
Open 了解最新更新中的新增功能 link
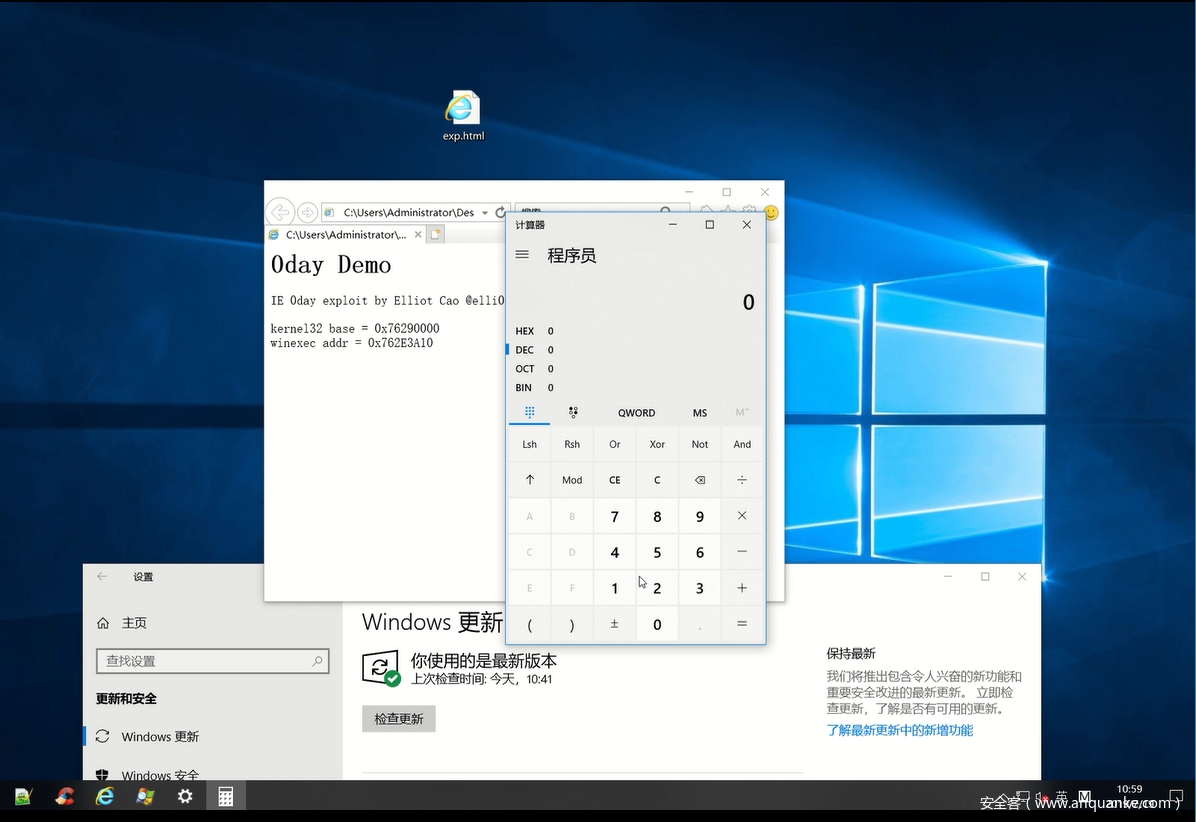[899, 730]
